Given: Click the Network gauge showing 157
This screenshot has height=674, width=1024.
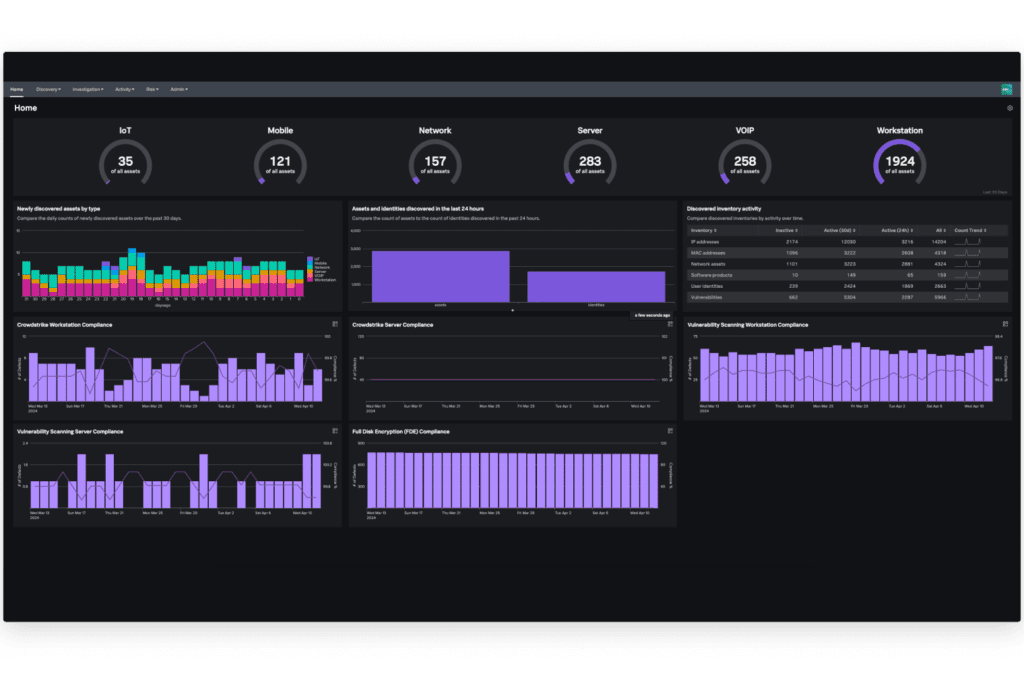Looking at the screenshot, I should click(435, 163).
